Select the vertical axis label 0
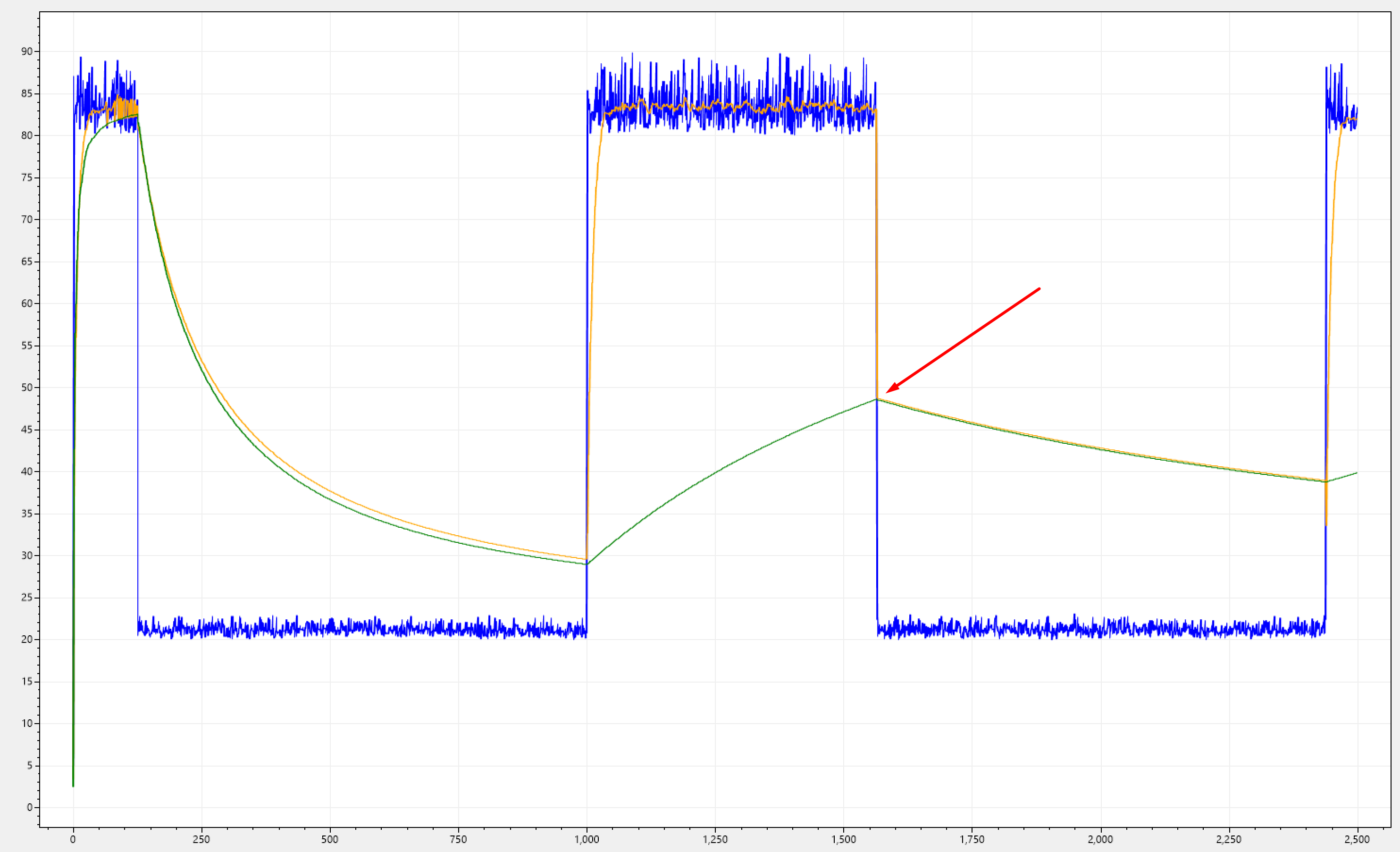 (x=30, y=807)
